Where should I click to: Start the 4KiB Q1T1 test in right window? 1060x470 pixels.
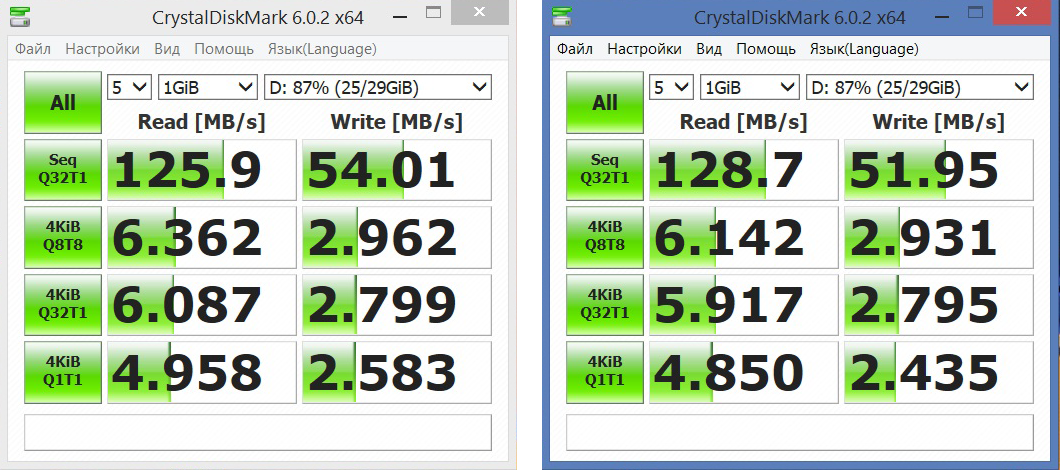point(605,371)
